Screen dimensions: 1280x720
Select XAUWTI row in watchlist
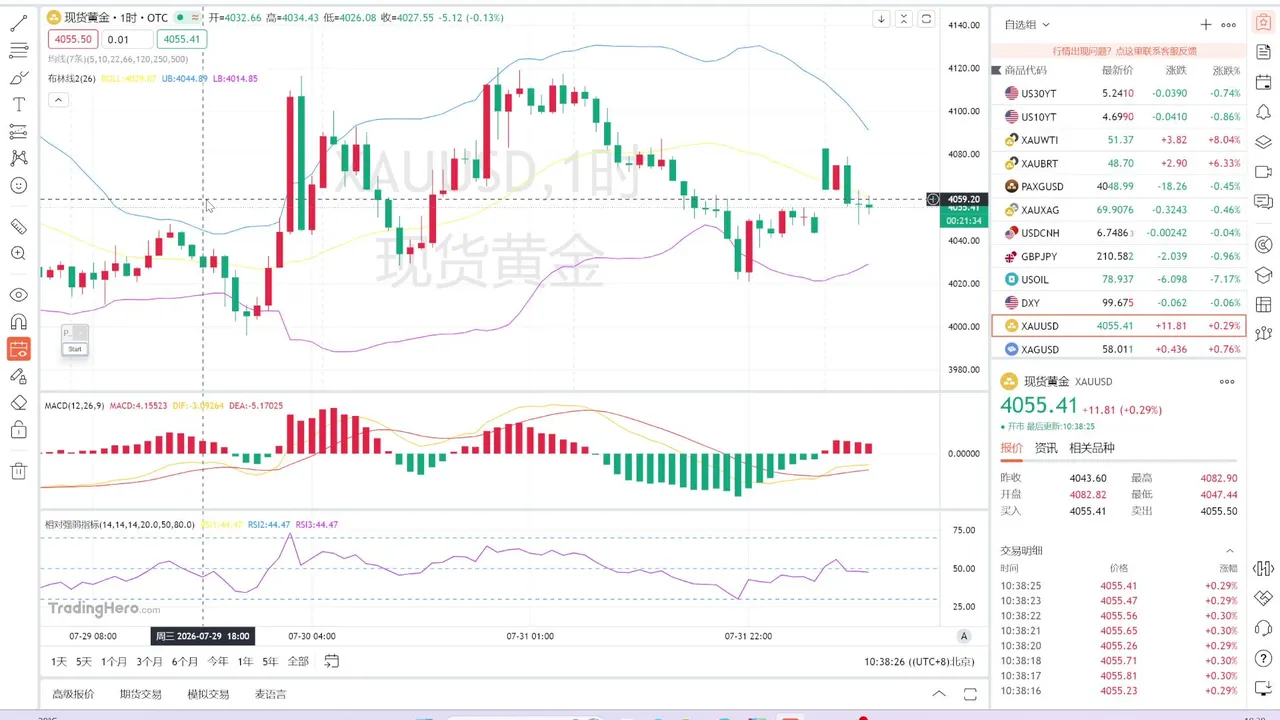click(x=1118, y=140)
